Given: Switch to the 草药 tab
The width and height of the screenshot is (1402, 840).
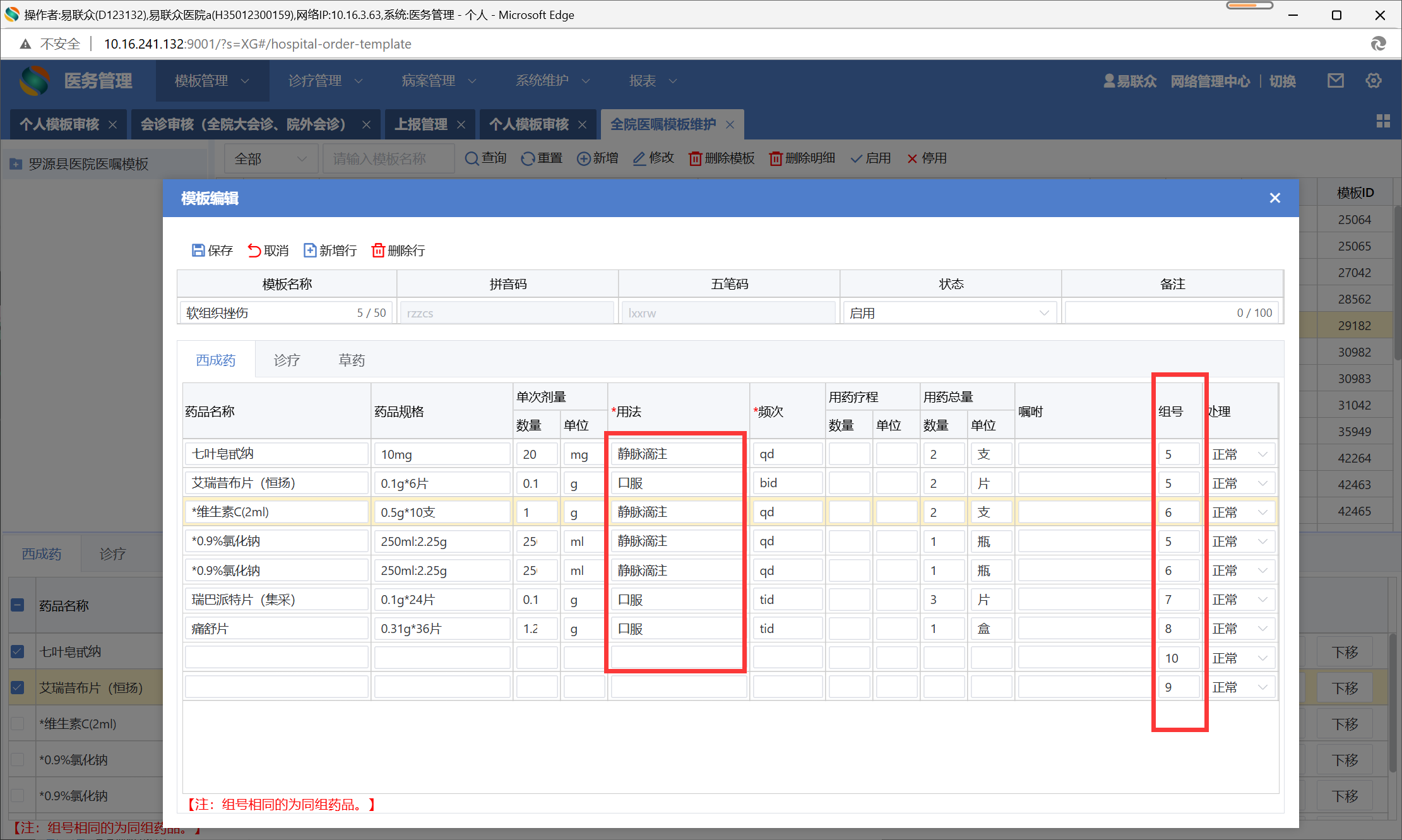Looking at the screenshot, I should (352, 360).
